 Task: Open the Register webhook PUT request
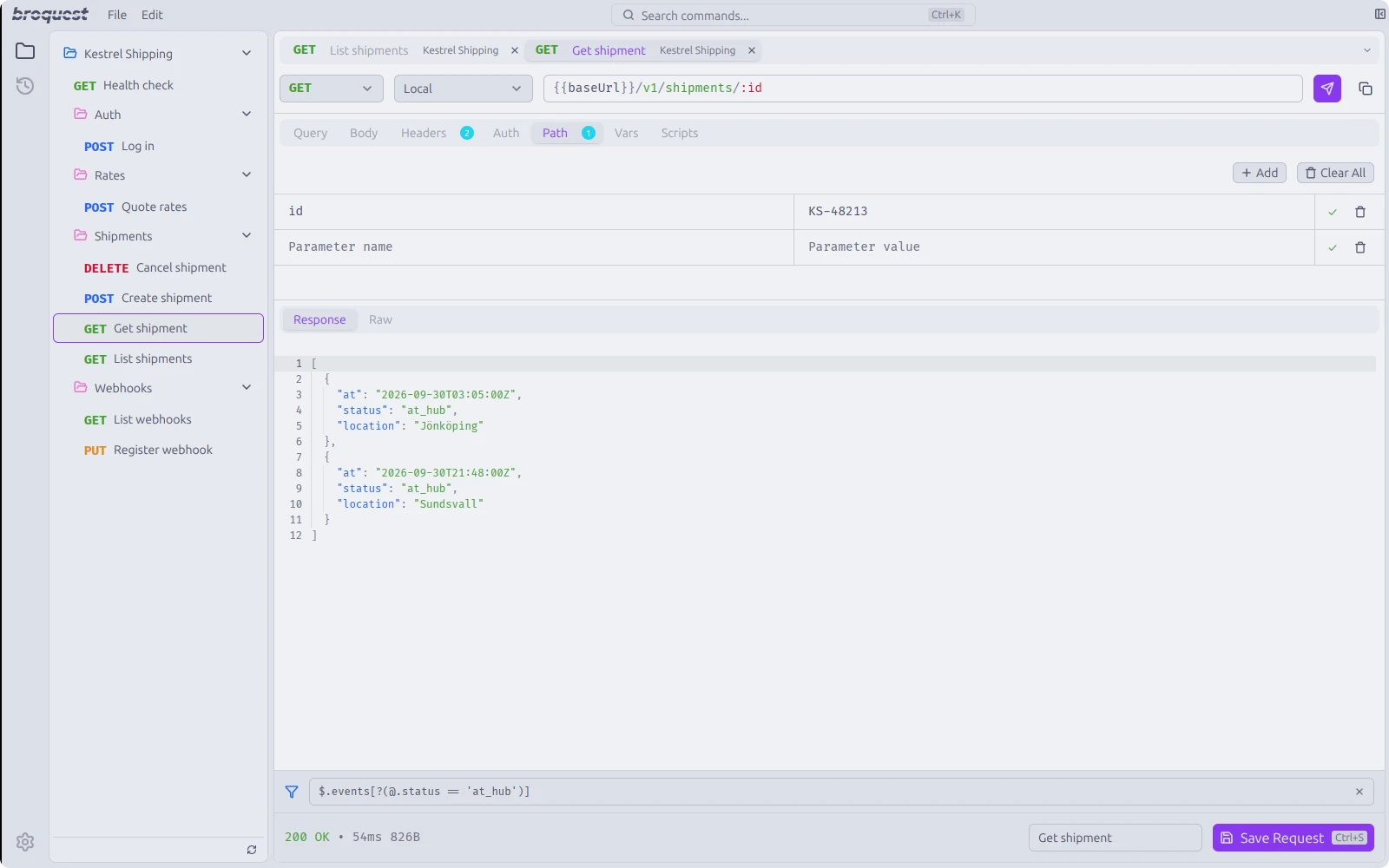pos(158,450)
